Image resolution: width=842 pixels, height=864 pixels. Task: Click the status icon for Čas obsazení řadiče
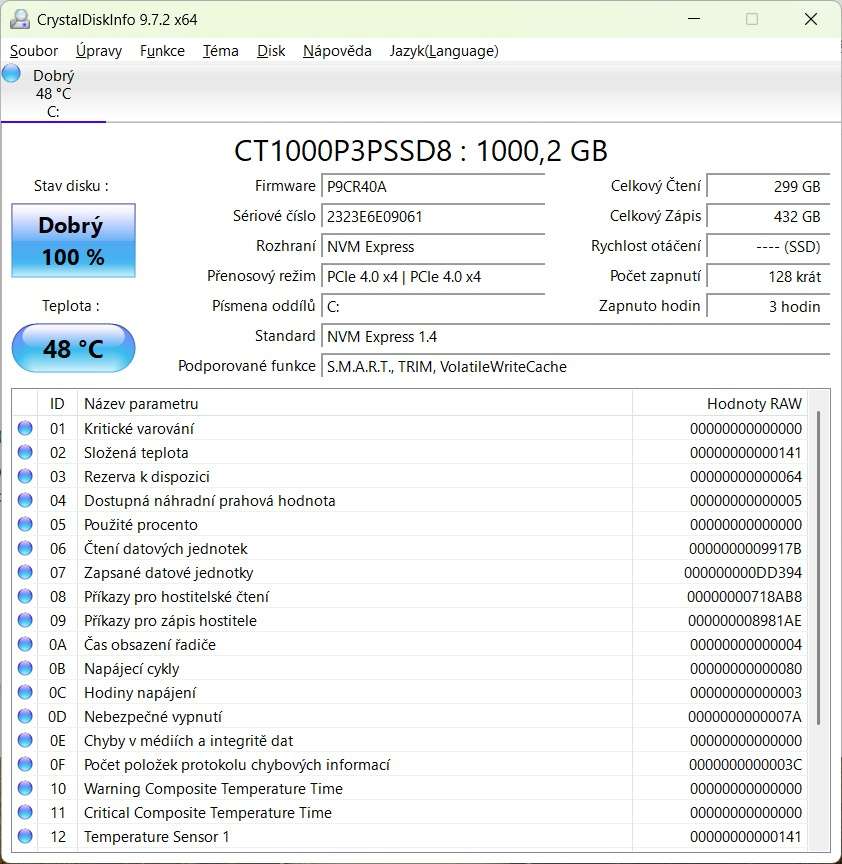point(24,644)
